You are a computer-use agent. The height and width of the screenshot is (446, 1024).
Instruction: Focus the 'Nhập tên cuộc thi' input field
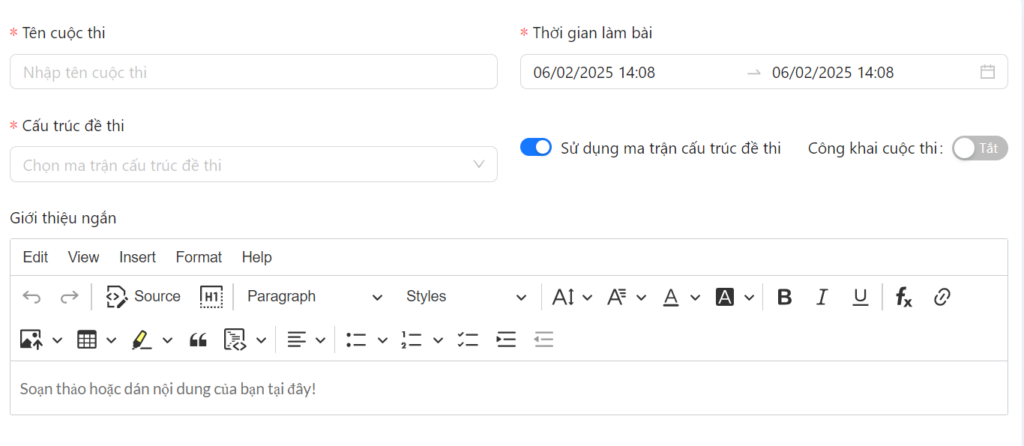pos(253,72)
